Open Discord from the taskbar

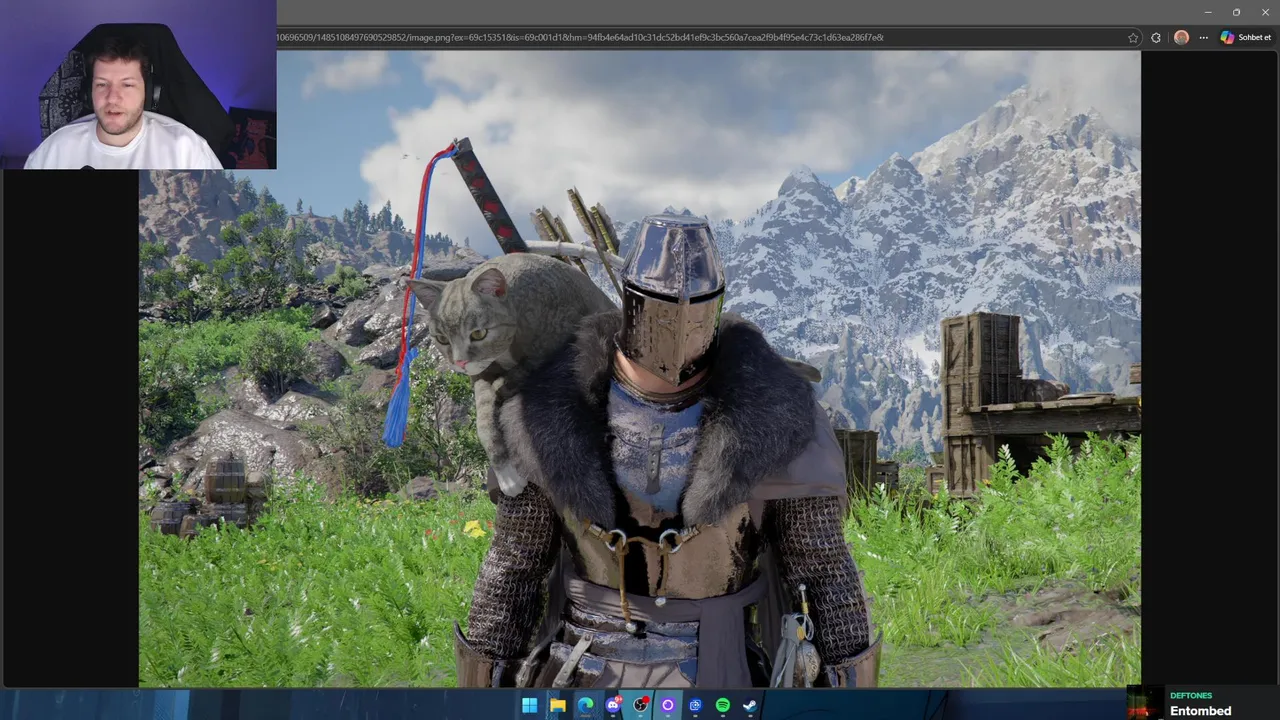[613, 705]
